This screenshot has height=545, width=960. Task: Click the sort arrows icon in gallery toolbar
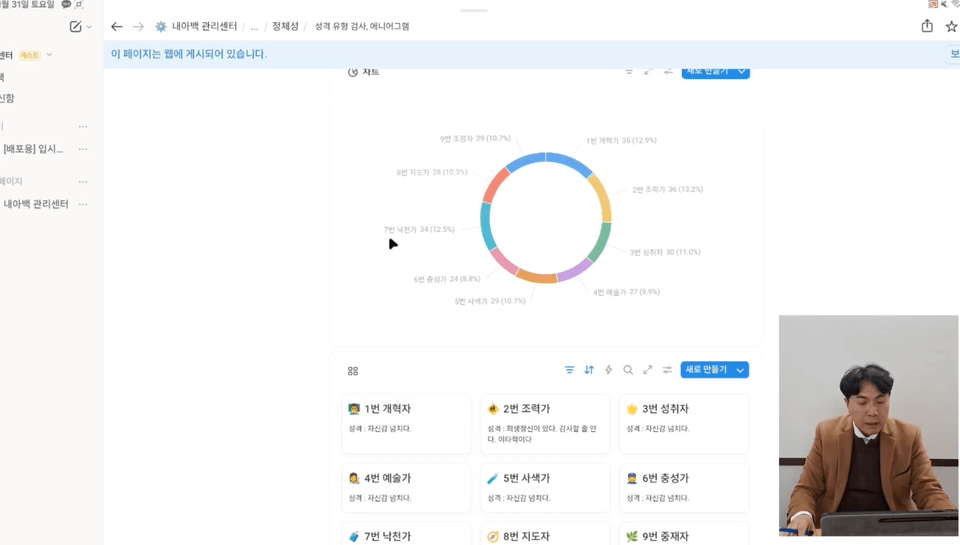(x=589, y=370)
